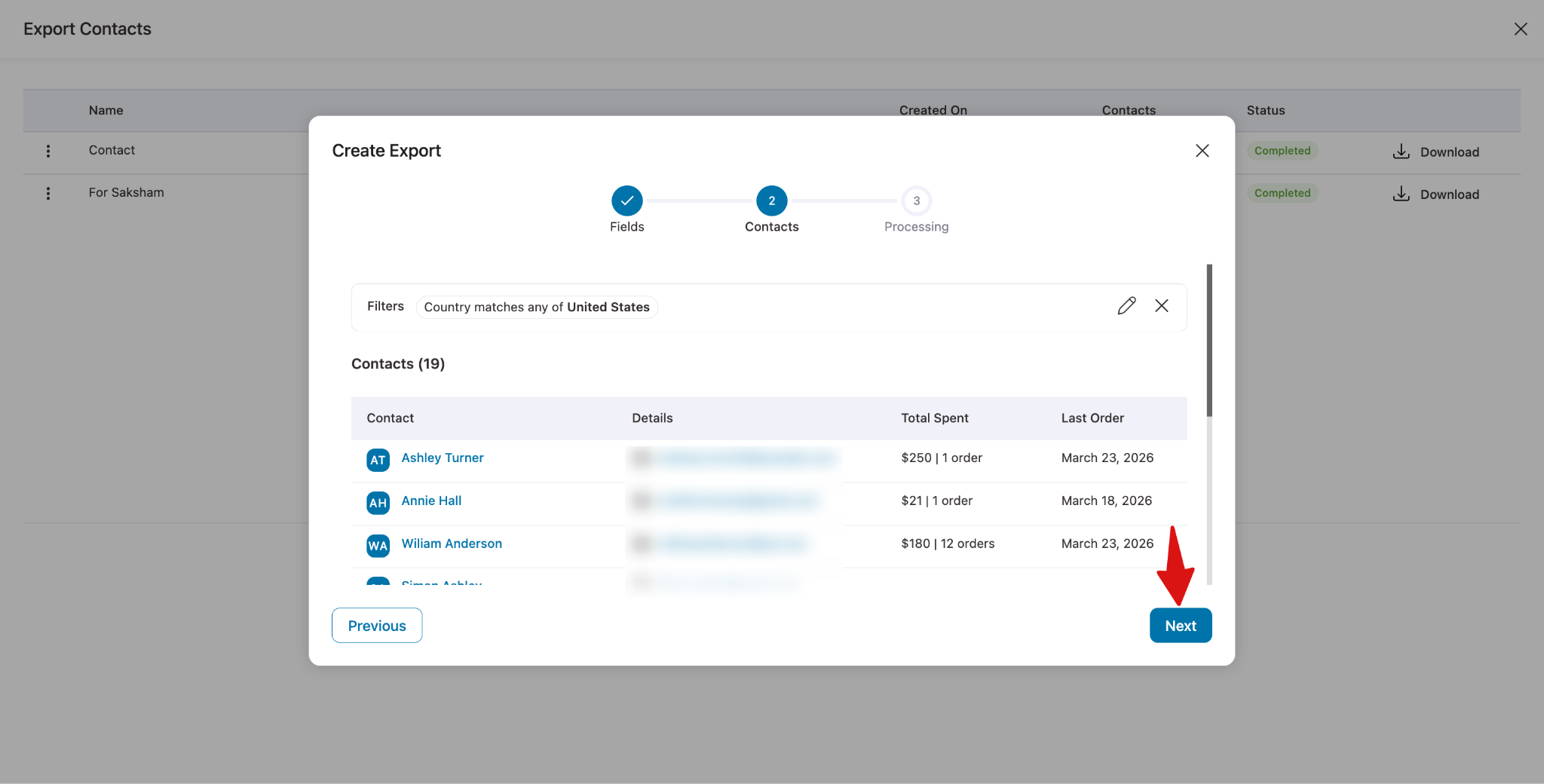Open Ashley Turner's avatar icon
The width and height of the screenshot is (1544, 784).
coord(377,460)
